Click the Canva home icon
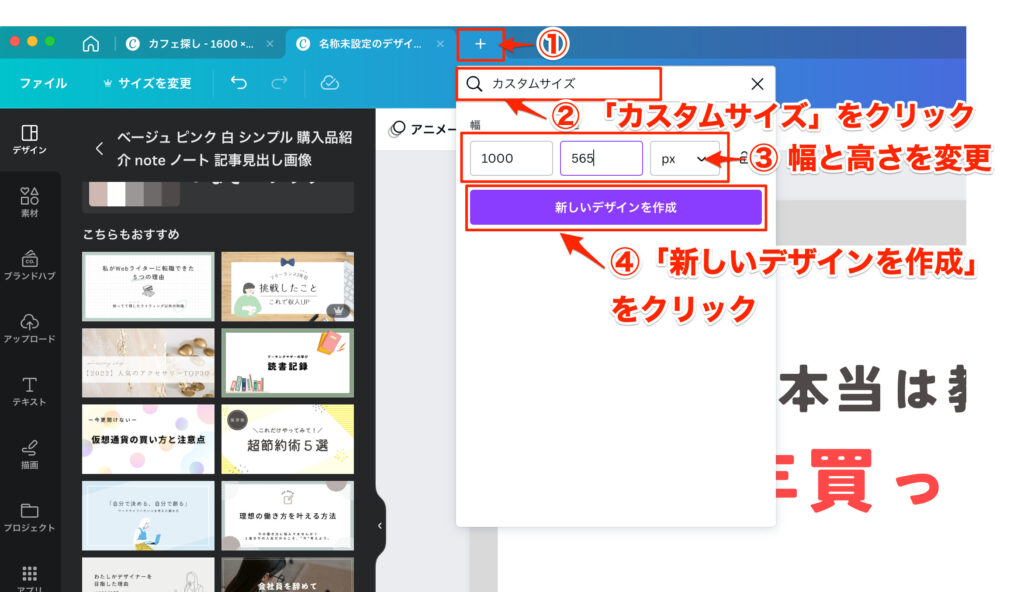Image resolution: width=1024 pixels, height=592 pixels. pyautogui.click(x=91, y=44)
